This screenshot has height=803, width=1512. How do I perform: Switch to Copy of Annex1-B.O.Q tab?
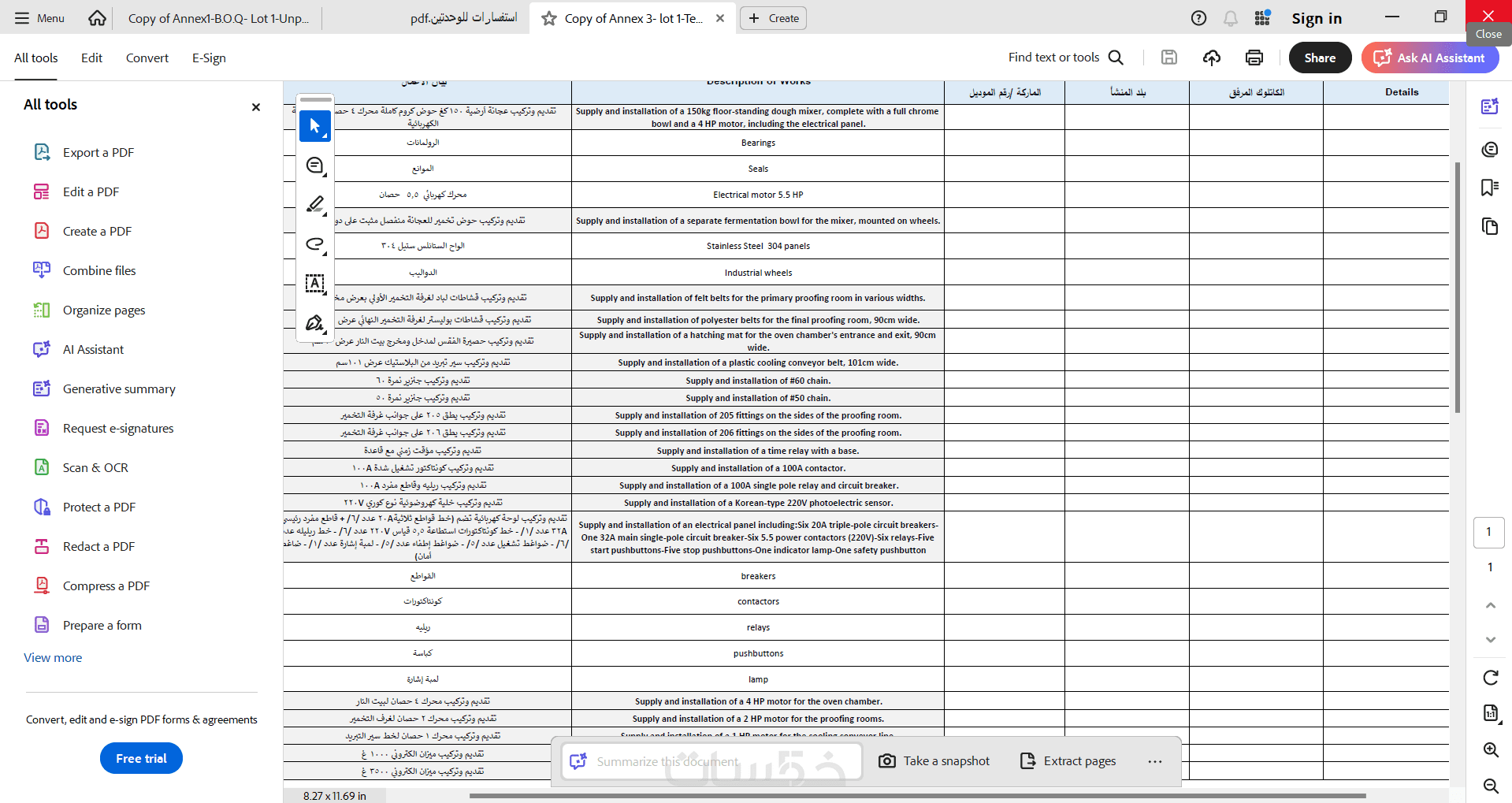pos(218,18)
